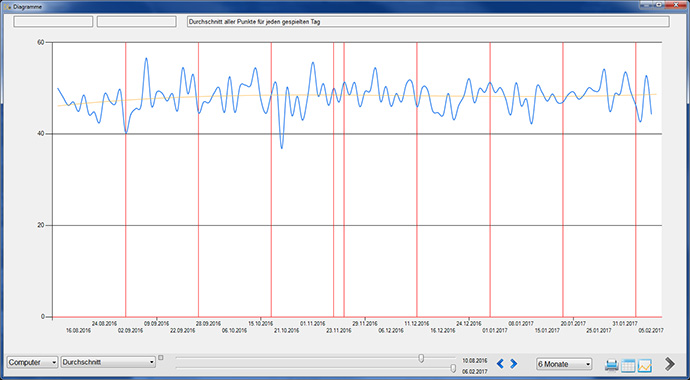Click the chart description text field
Screen dimensions: 690x380
428,22
